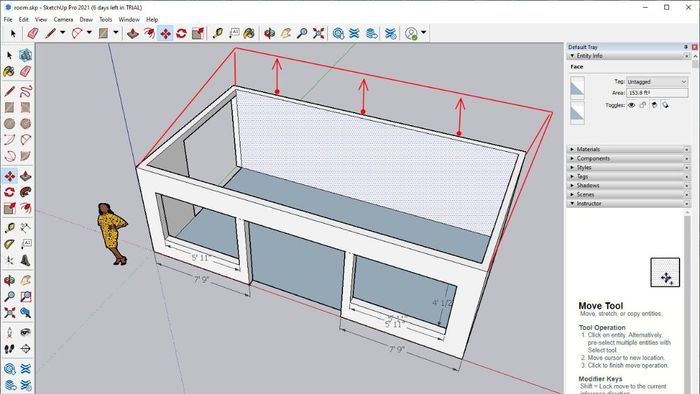Image resolution: width=700 pixels, height=394 pixels.
Task: Open the Help menu
Action: tap(152, 20)
